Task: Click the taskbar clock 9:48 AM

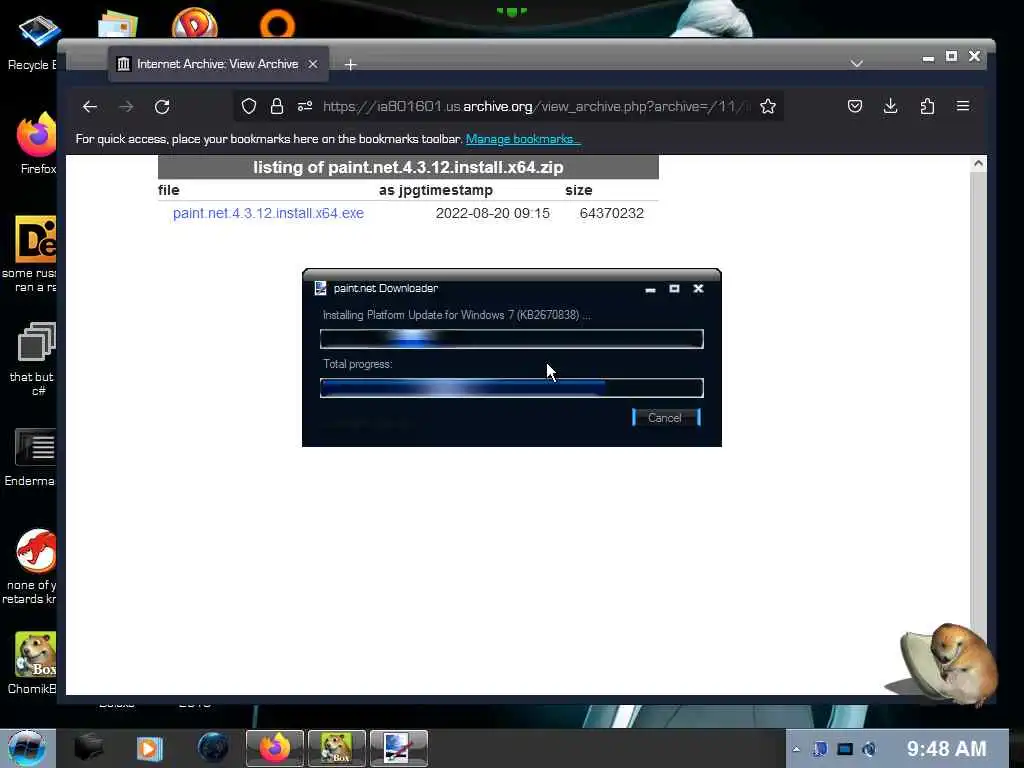Action: (x=946, y=748)
